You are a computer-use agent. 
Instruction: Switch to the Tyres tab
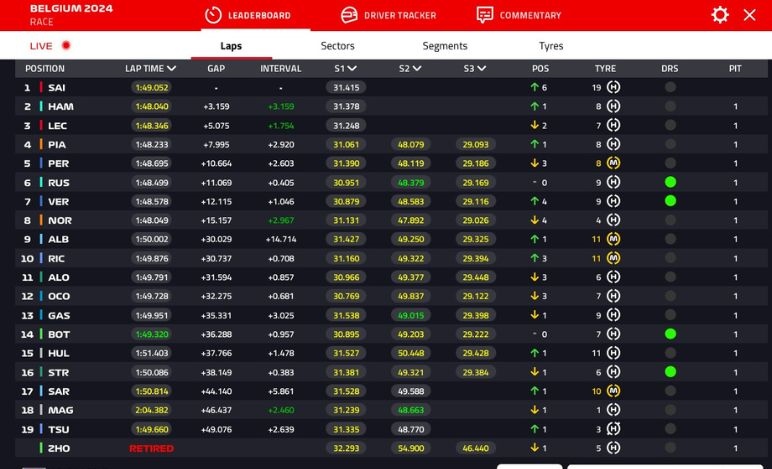[551, 46]
